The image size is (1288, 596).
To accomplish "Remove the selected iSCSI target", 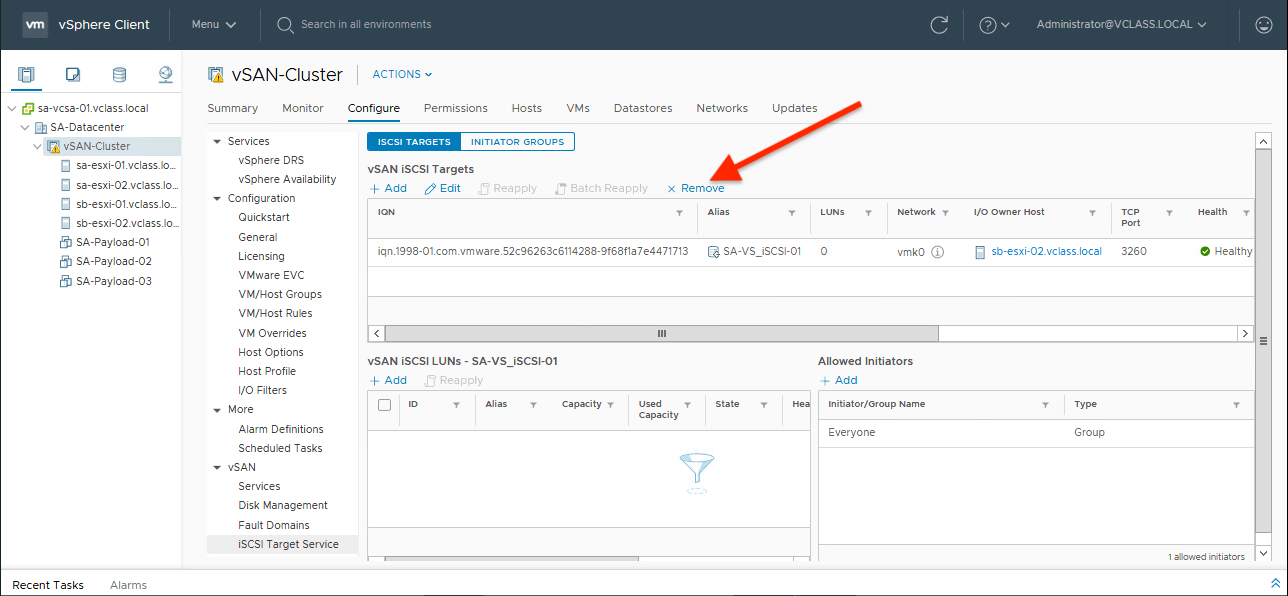I will click(x=696, y=188).
